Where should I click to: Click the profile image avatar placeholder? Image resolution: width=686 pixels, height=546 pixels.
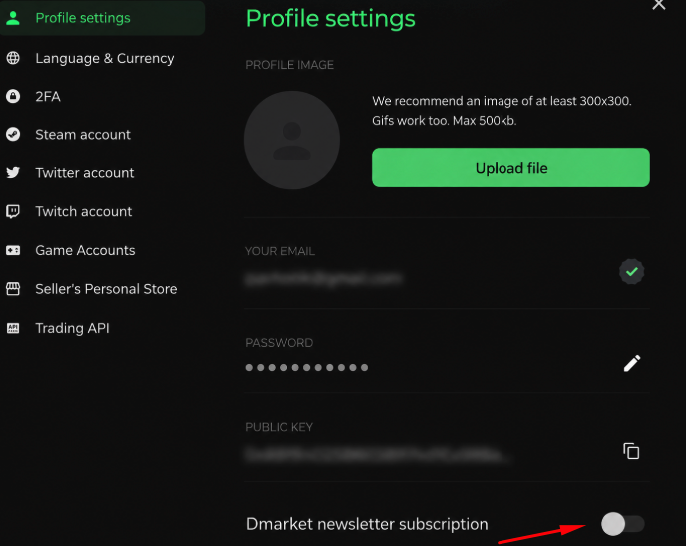pyautogui.click(x=292, y=140)
